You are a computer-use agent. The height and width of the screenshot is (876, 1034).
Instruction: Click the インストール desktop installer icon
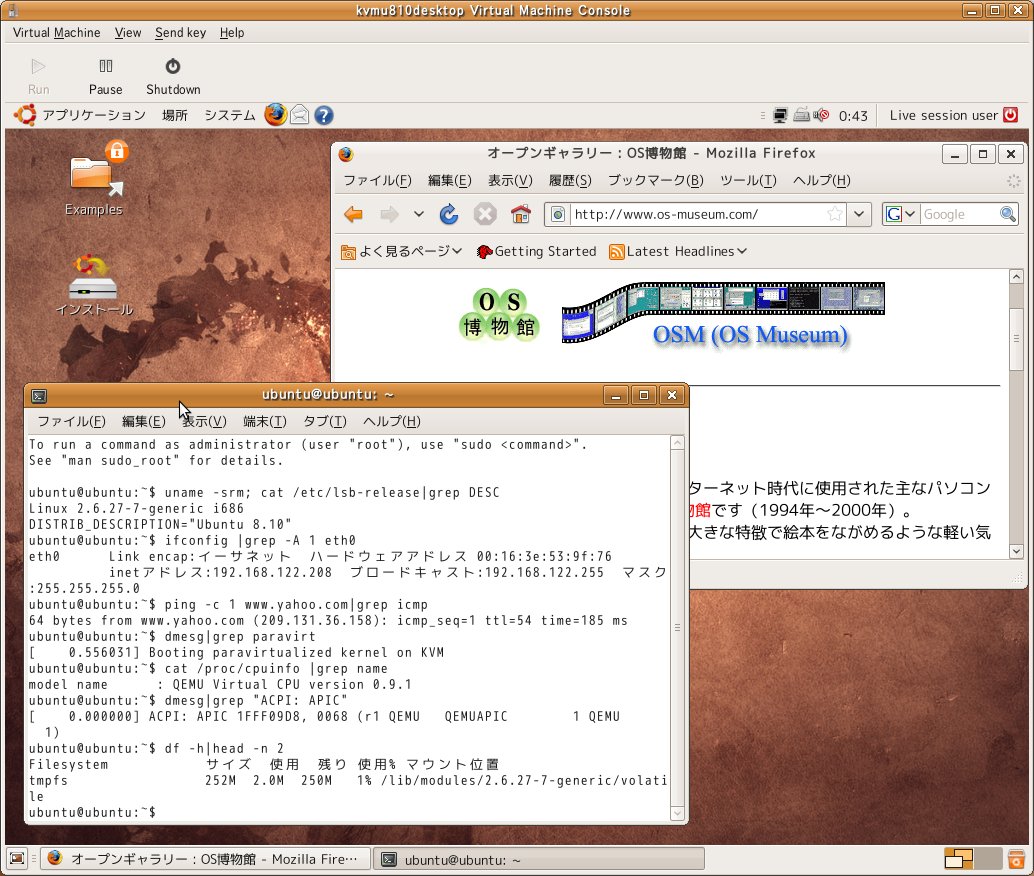pos(94,286)
